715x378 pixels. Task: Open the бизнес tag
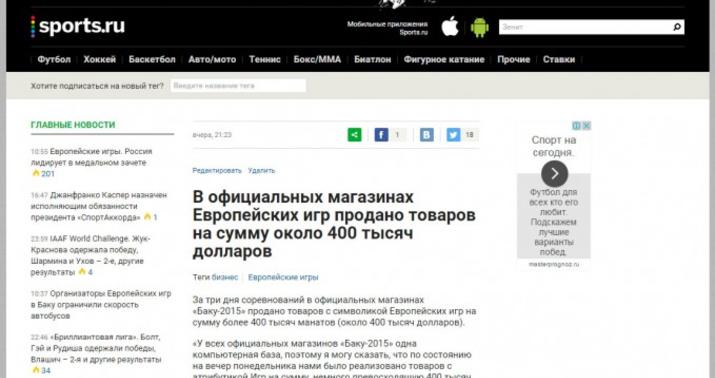[x=225, y=277]
